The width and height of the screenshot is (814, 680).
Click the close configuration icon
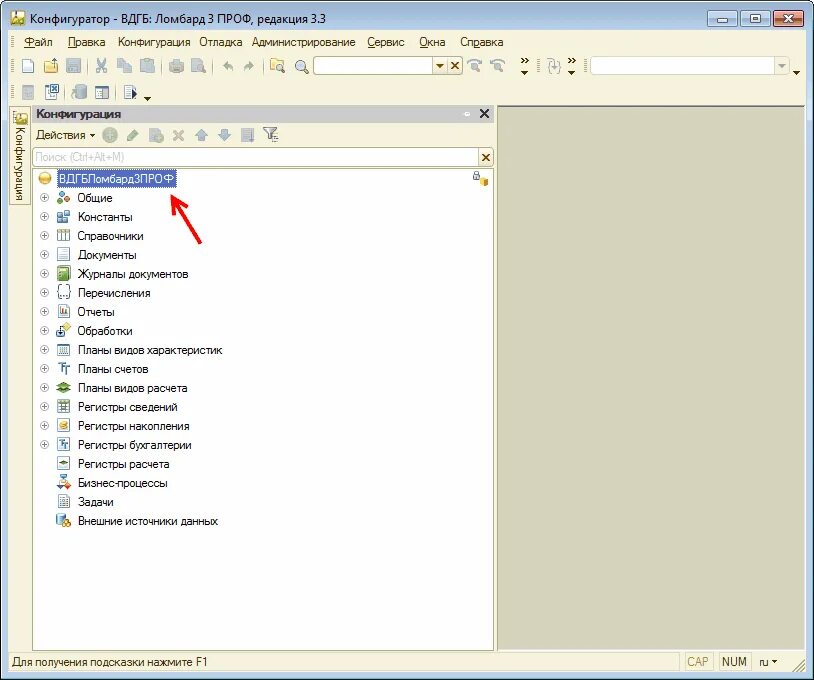pyautogui.click(x=52, y=92)
